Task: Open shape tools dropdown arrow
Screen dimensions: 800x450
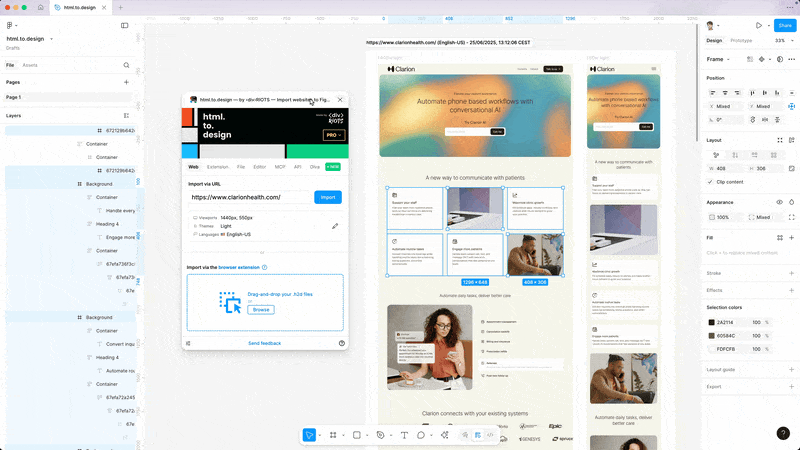Action: pos(367,435)
